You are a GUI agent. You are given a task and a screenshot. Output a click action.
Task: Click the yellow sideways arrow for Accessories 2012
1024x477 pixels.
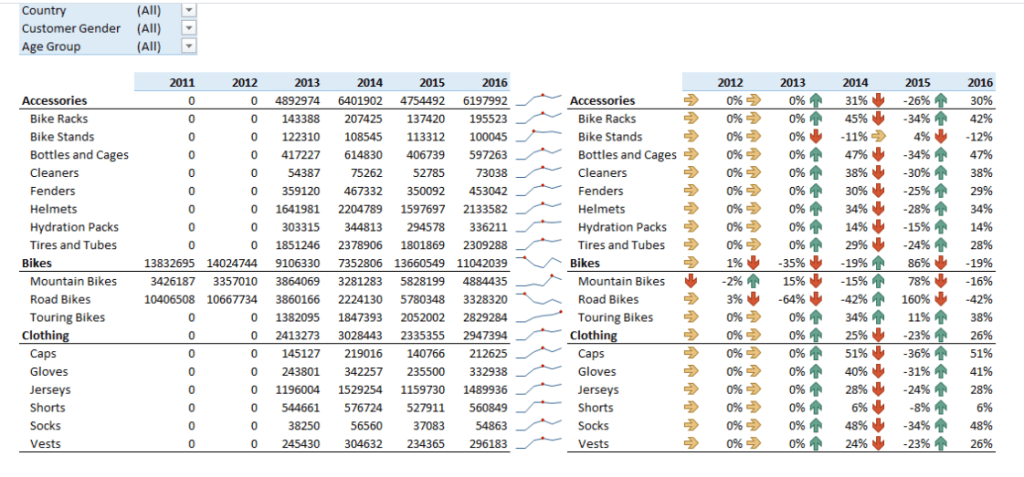click(691, 101)
